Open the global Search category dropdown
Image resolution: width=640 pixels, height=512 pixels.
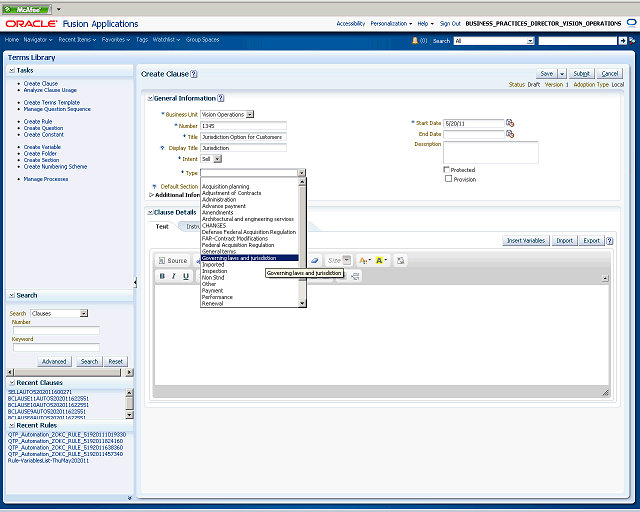coord(531,41)
